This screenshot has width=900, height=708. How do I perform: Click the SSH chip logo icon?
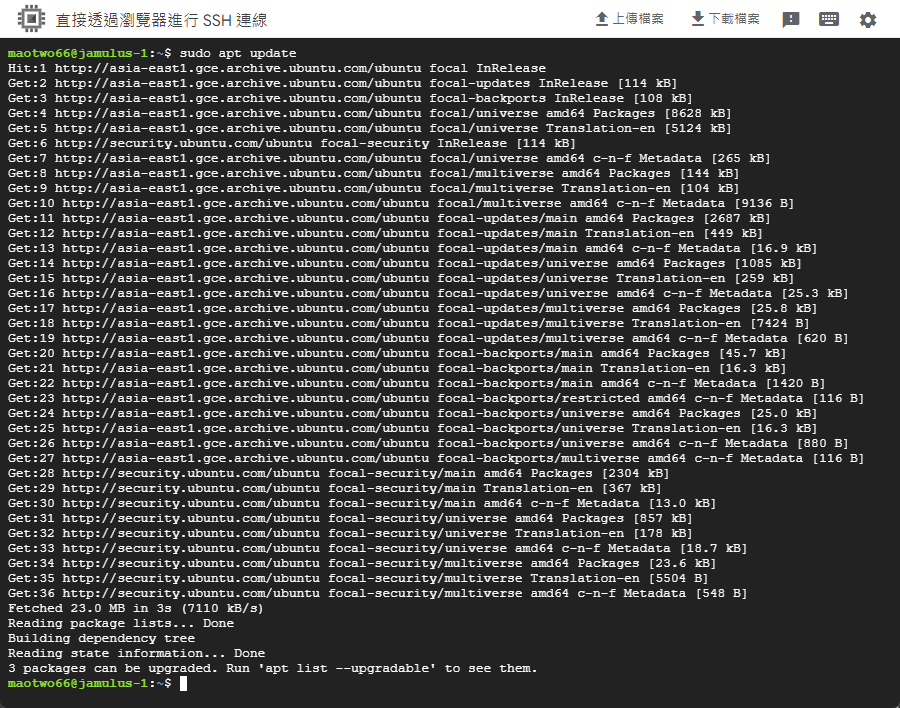(x=28, y=20)
